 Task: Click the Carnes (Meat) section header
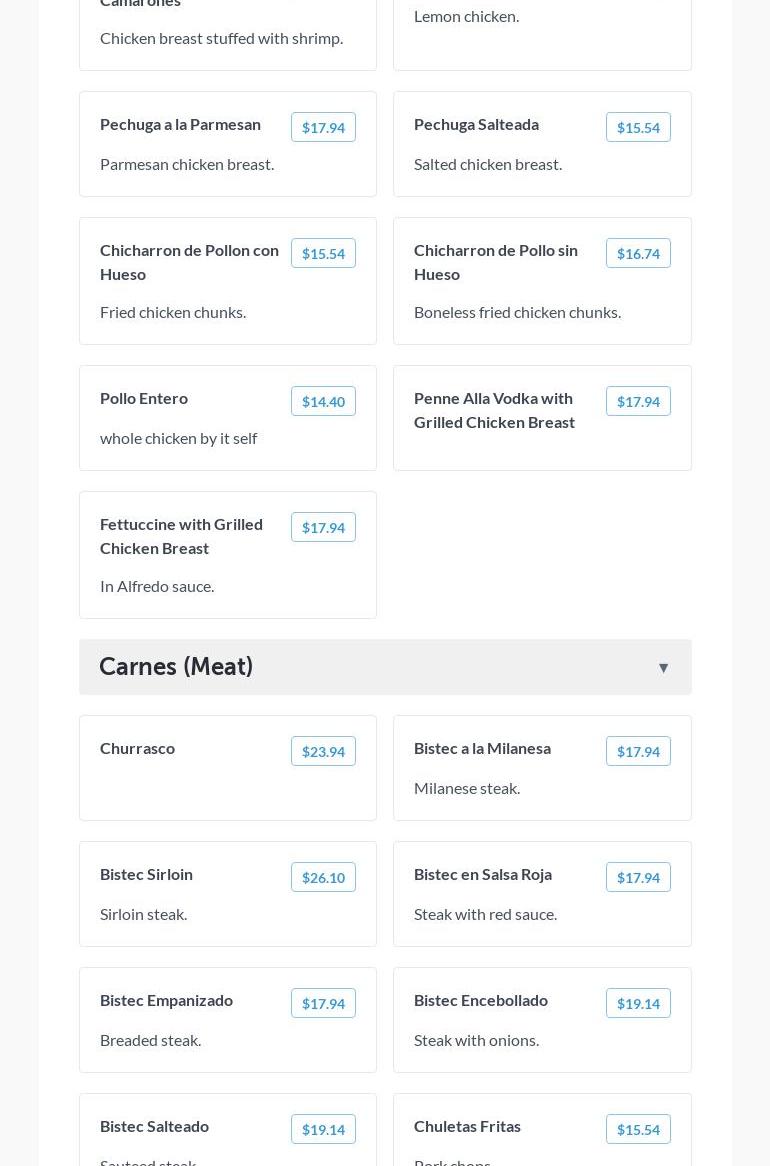(176, 666)
